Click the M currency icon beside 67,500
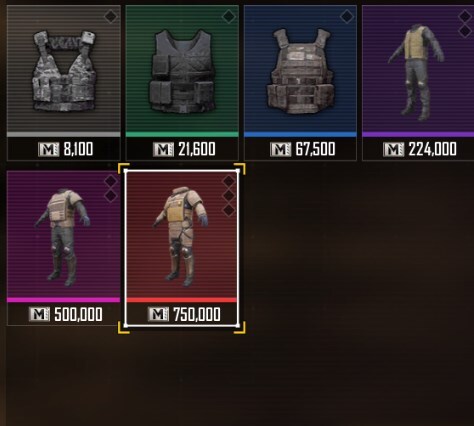The height and width of the screenshot is (426, 474). click(x=281, y=149)
